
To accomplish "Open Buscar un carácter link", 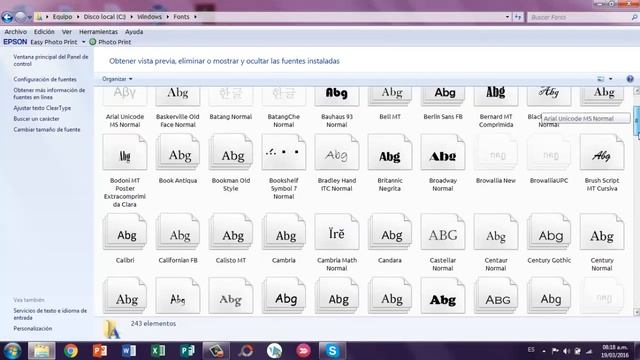I will coord(36,119).
